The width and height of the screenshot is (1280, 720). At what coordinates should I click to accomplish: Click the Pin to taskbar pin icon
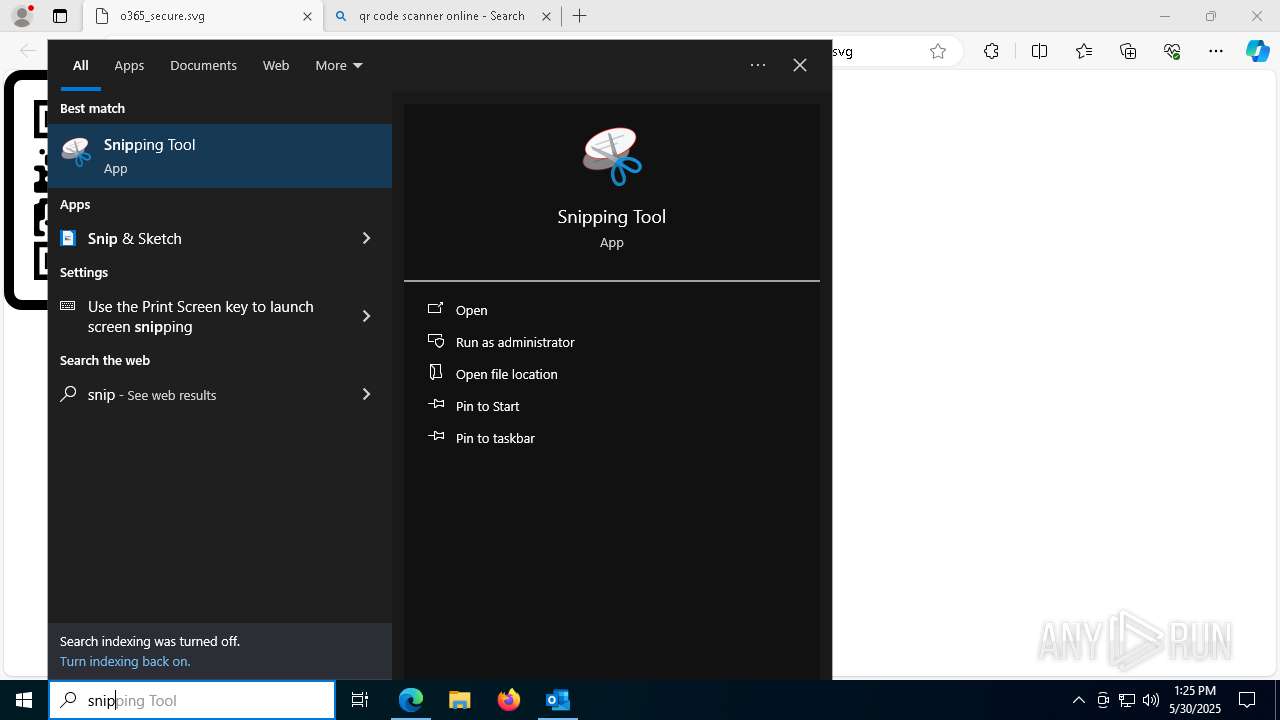pyautogui.click(x=436, y=437)
